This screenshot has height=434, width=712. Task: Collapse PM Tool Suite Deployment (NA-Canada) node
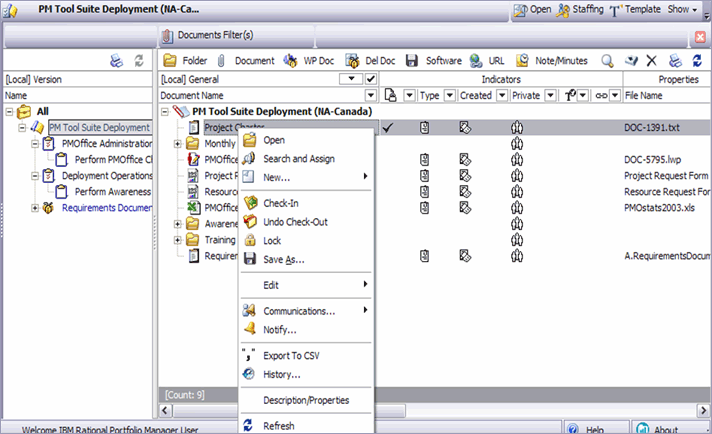pos(165,112)
